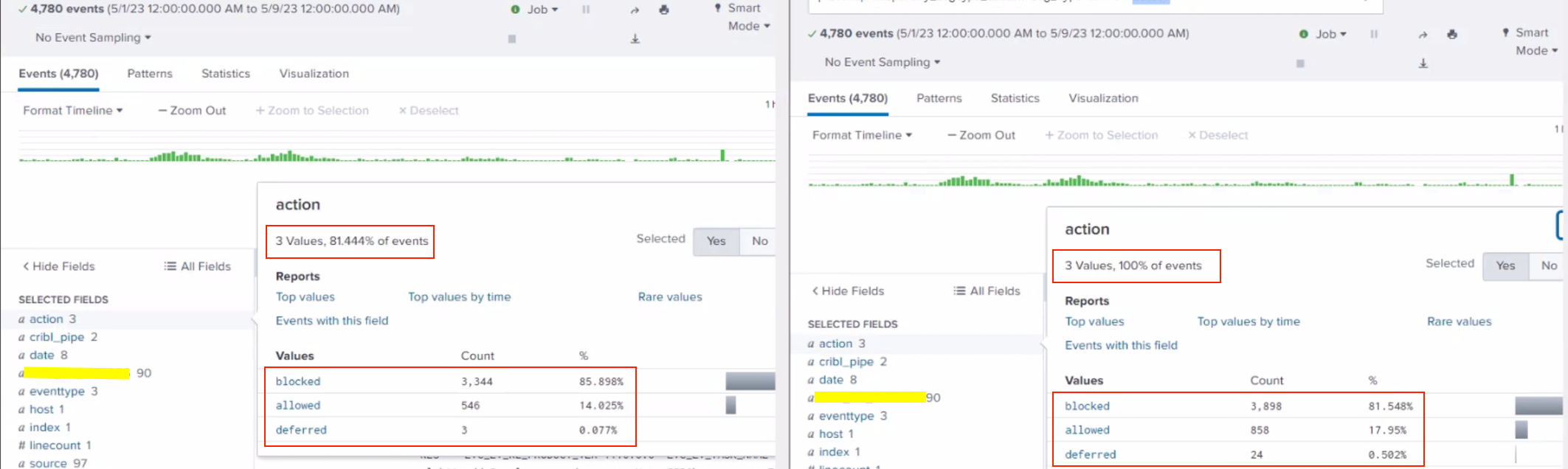Viewport: 1568px width, 469px height.
Task: Set Selected to No in the left action popup
Action: tap(759, 241)
